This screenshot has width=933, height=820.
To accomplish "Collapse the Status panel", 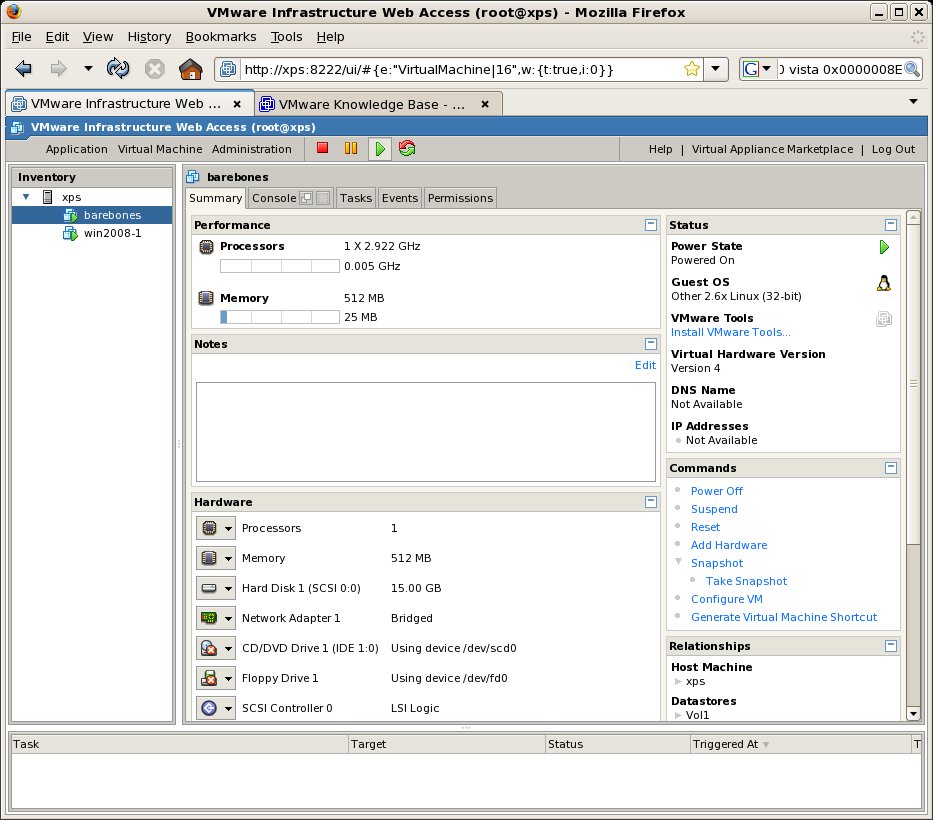I will pyautogui.click(x=891, y=225).
